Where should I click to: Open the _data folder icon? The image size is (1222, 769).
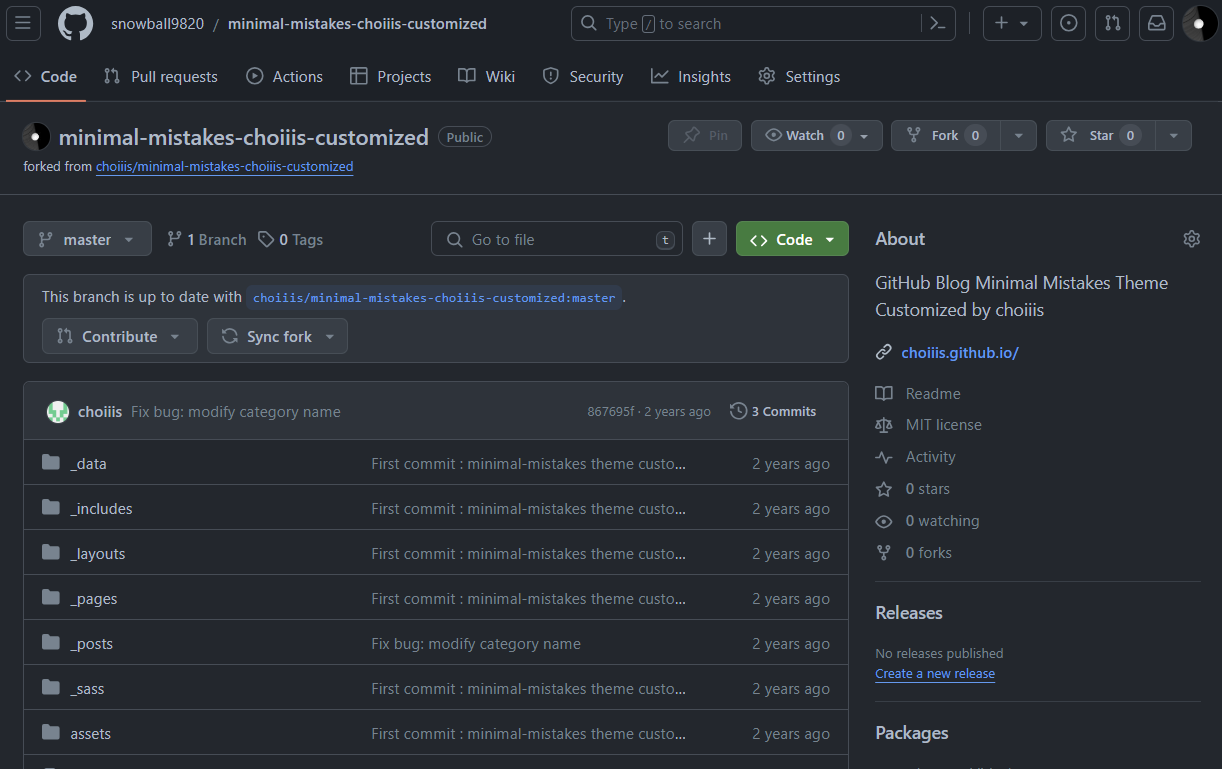coord(51,463)
